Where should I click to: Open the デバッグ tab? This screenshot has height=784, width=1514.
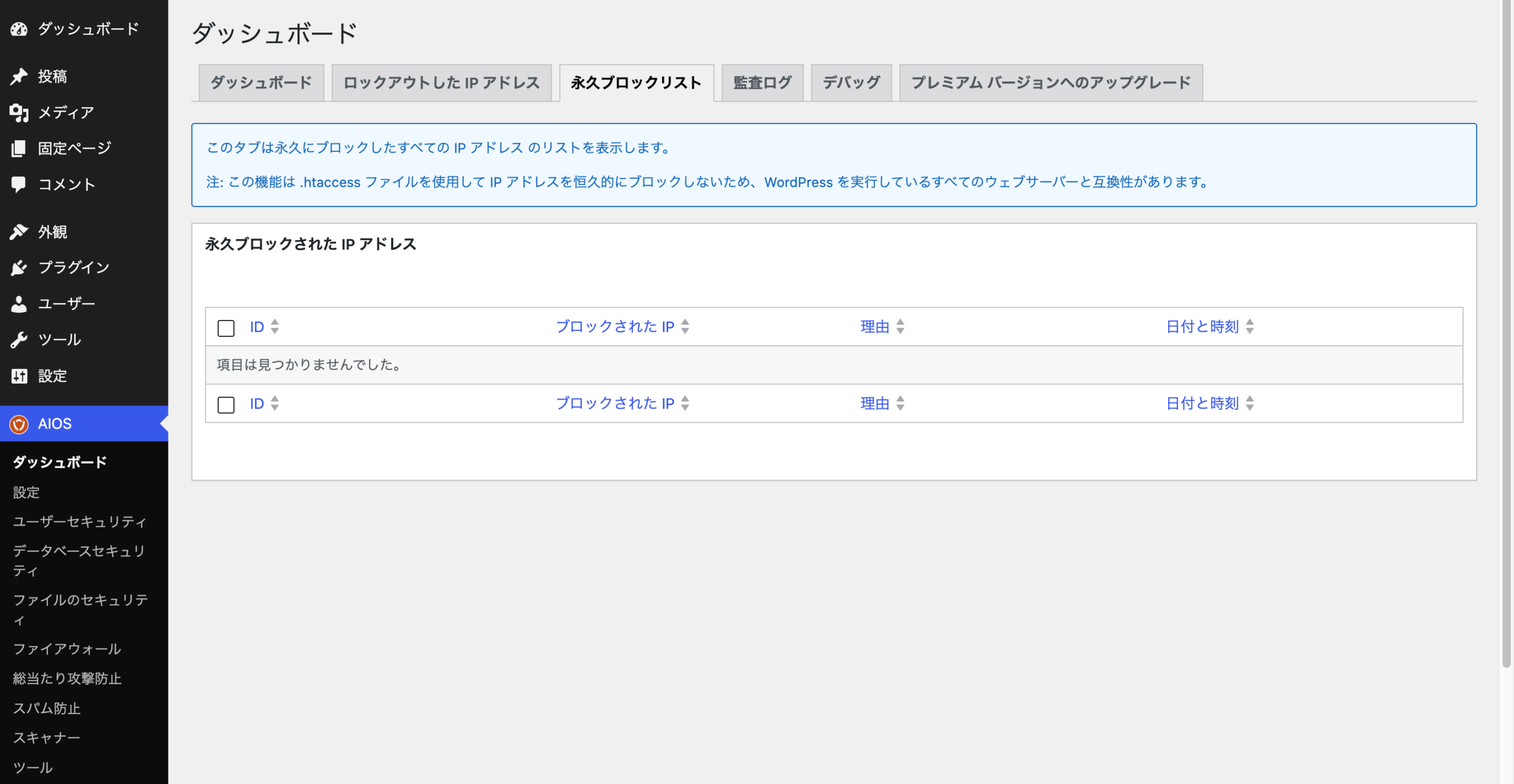[x=851, y=83]
